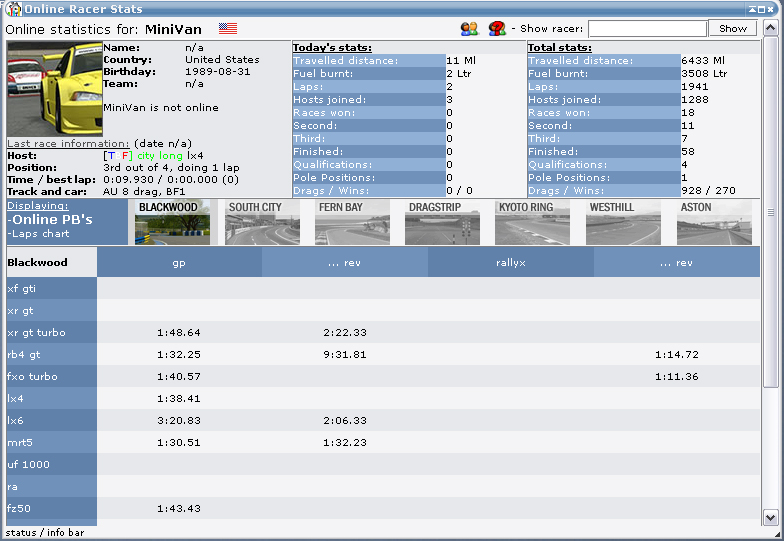784x541 pixels.
Task: Click the rev header after gp
Action: [x=344, y=262]
